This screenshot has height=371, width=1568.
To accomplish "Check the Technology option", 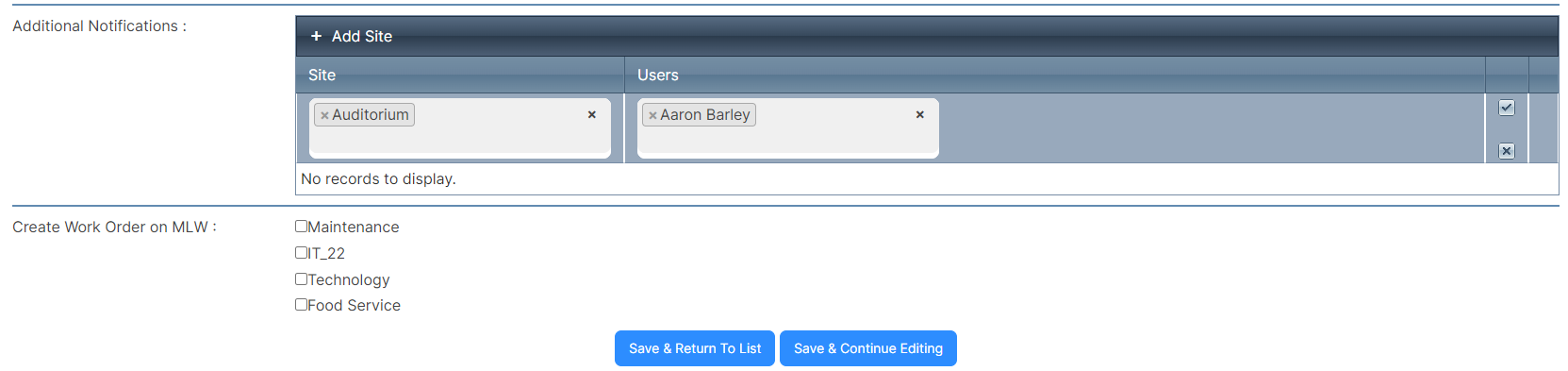I will [301, 279].
